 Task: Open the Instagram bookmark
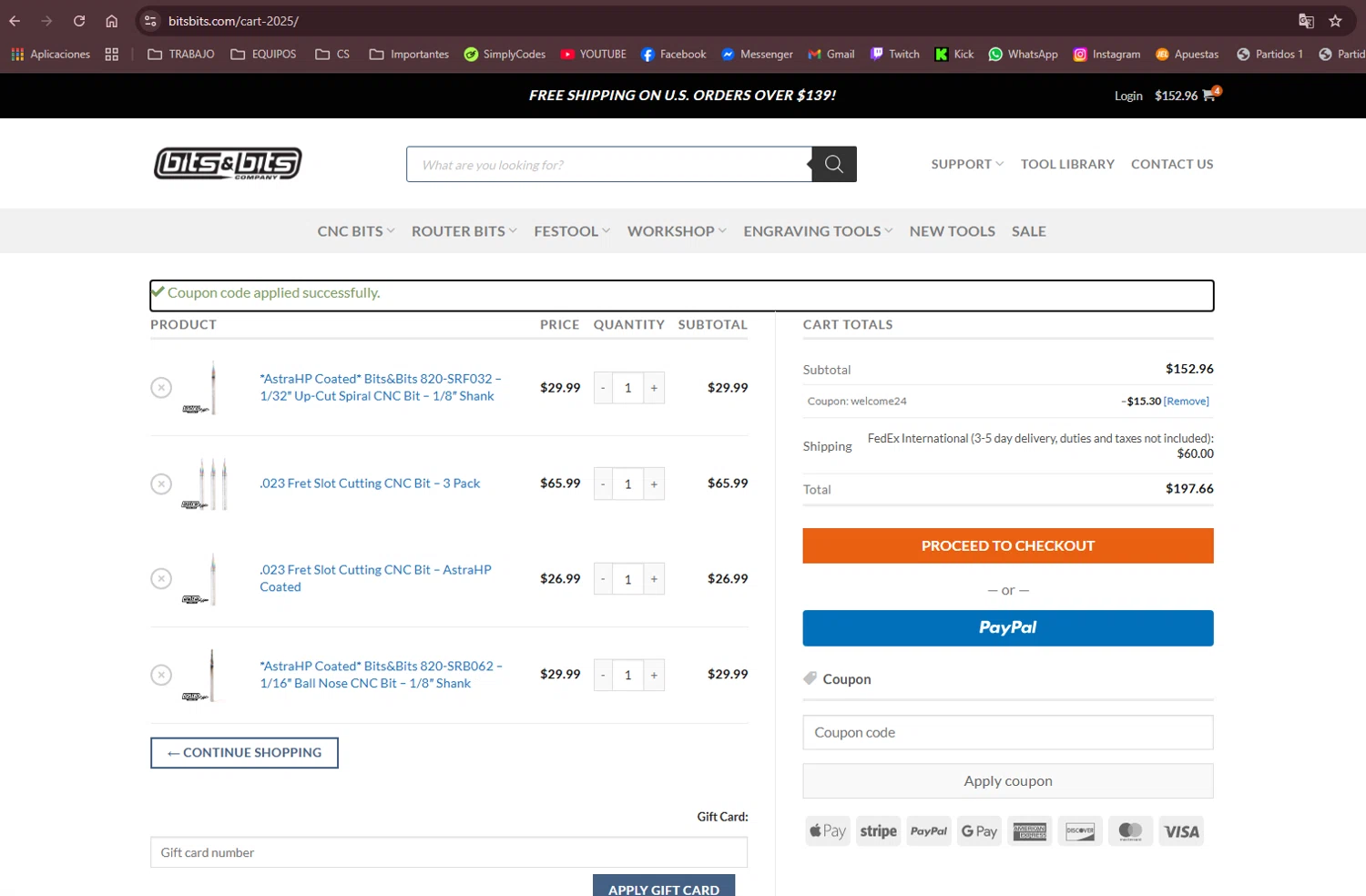click(x=1106, y=55)
